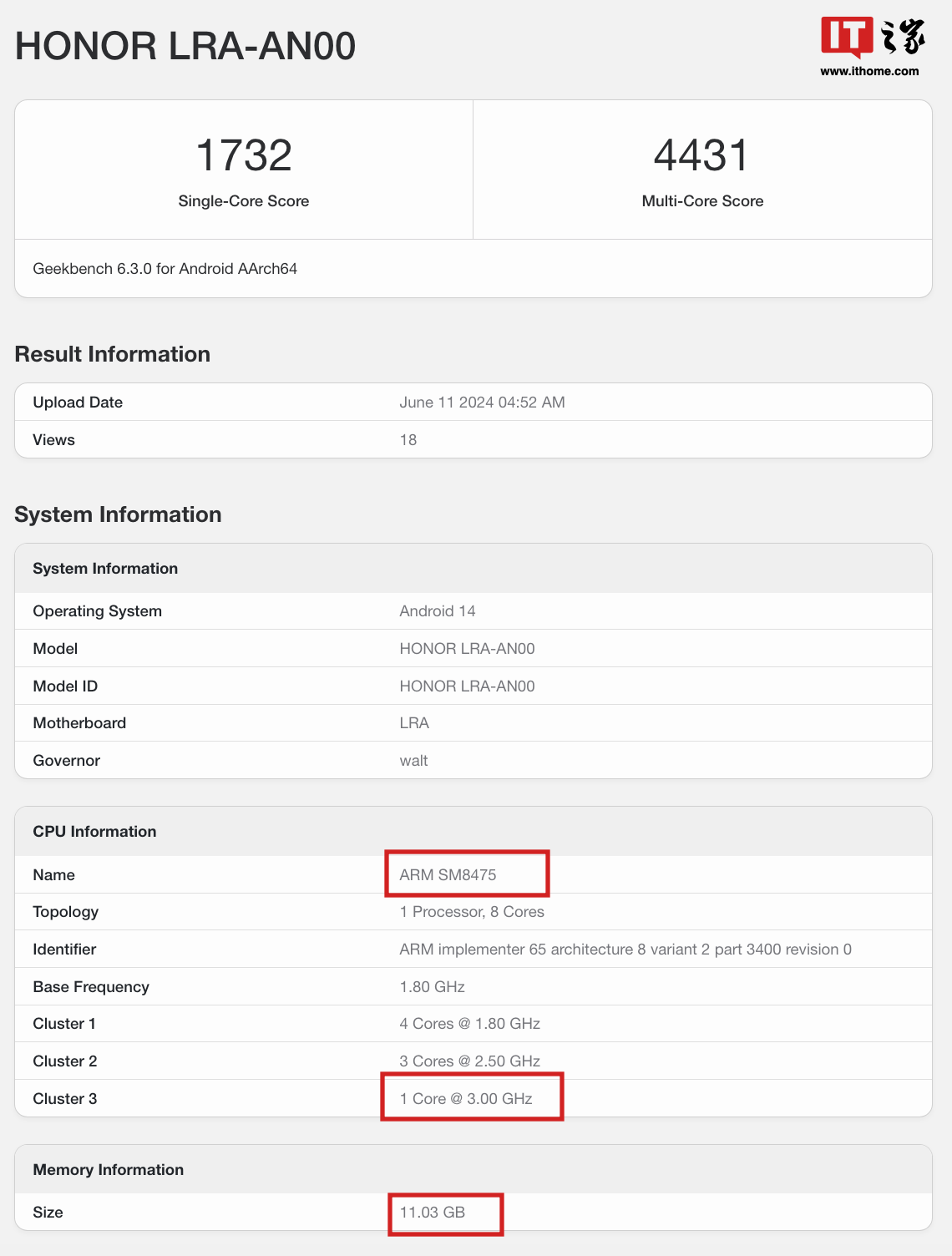Viewport: 952px width, 1256px height.
Task: Click the Result Information section header
Action: coord(111,353)
